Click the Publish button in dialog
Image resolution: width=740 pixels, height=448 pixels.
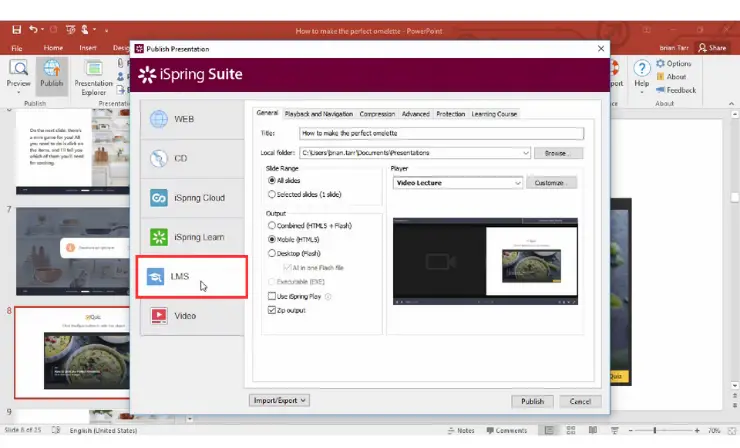coord(532,401)
